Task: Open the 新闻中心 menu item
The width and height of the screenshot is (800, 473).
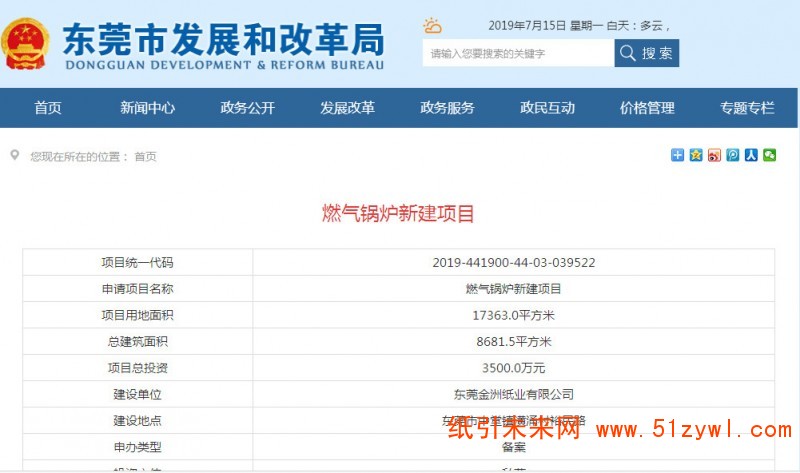Action: click(x=148, y=108)
